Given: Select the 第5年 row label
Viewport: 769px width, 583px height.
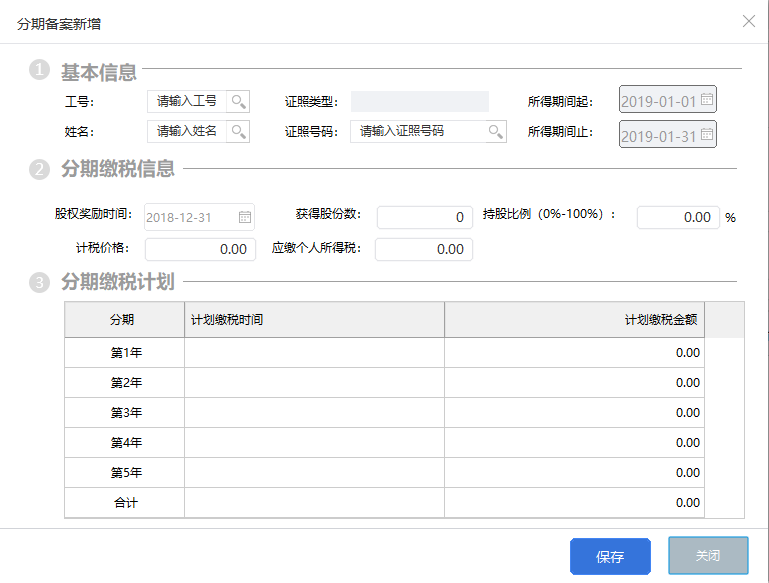Looking at the screenshot, I should [126, 472].
